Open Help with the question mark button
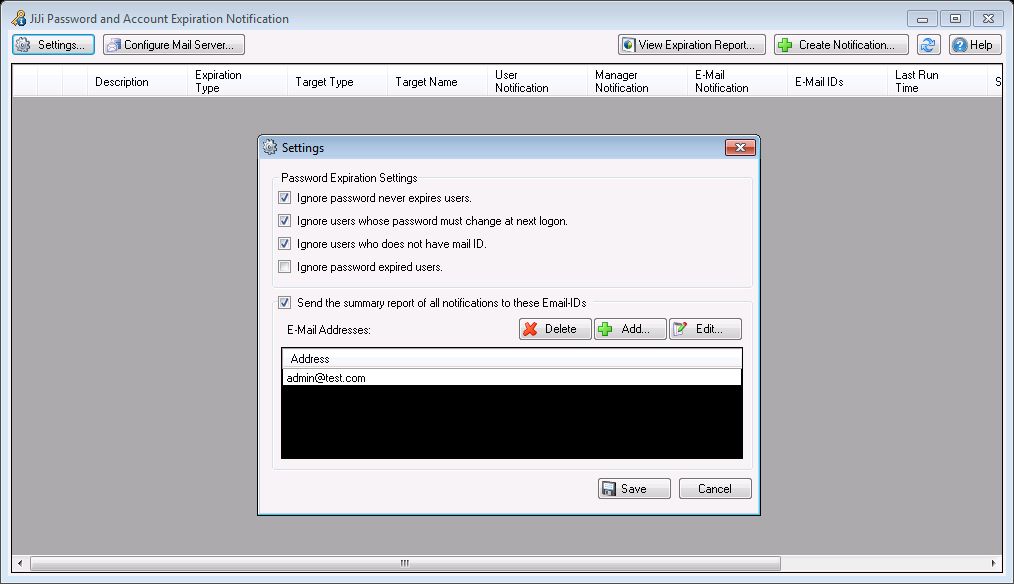The width and height of the screenshot is (1014, 584). (972, 45)
